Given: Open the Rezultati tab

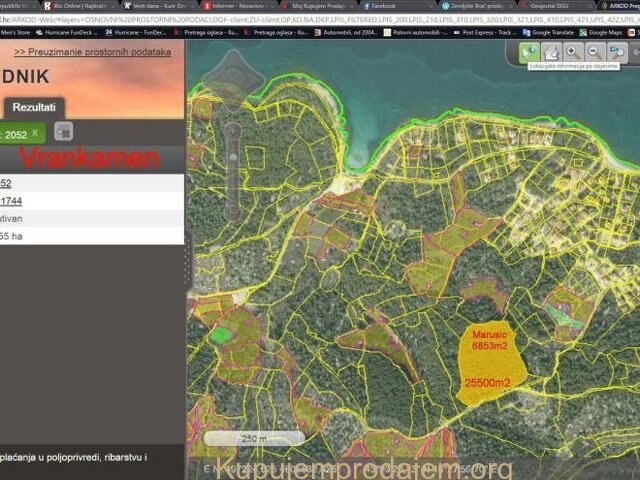Looking at the screenshot, I should pos(34,107).
